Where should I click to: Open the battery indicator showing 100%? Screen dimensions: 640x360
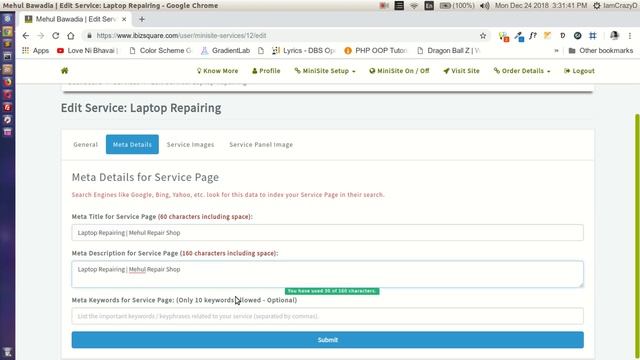(x=457, y=6)
